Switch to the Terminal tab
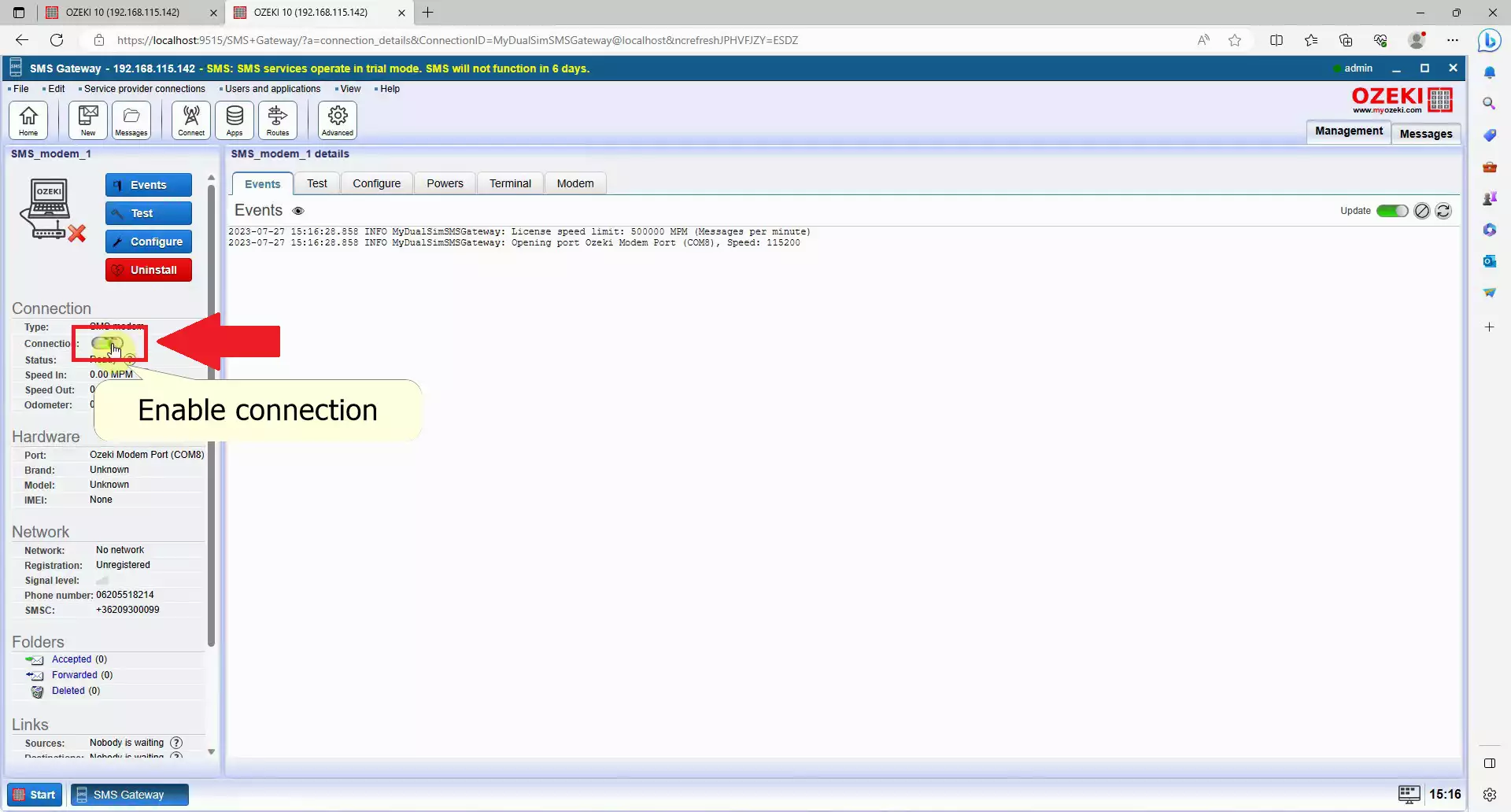Viewport: 1511px width, 812px height. tap(510, 183)
